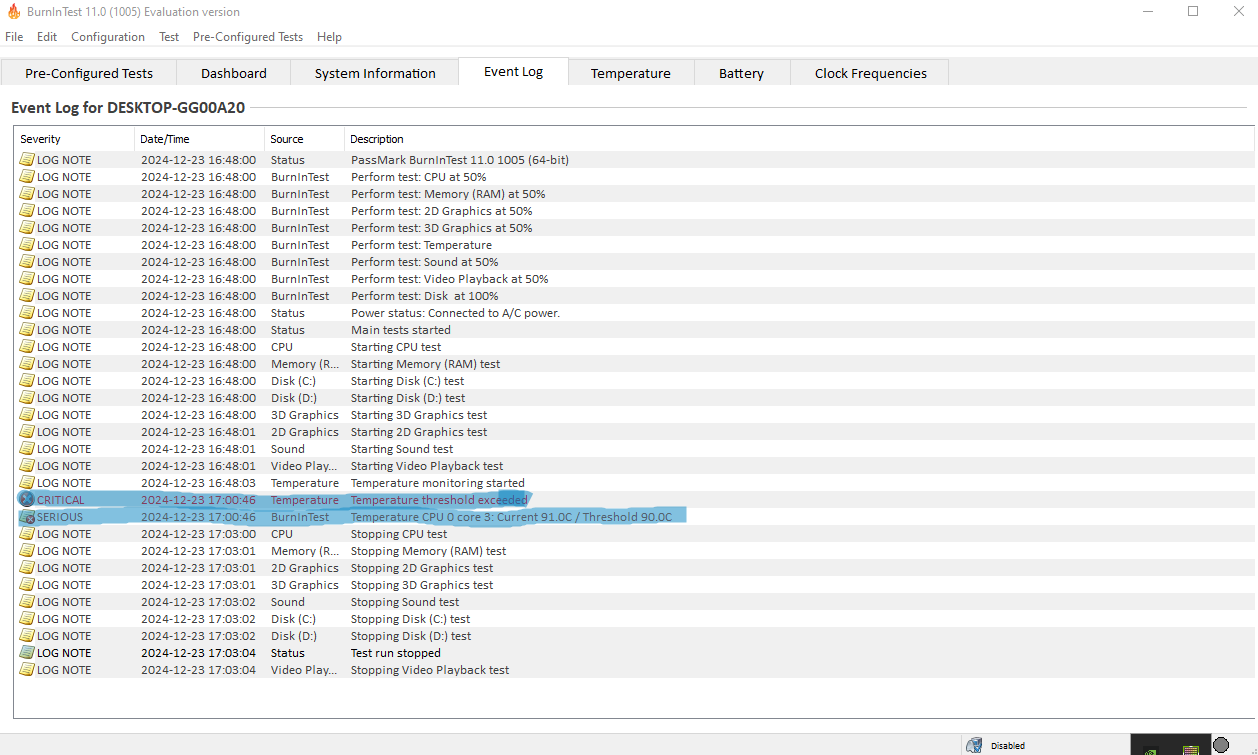This screenshot has width=1258, height=755.
Task: Switch to the Temperature tab
Action: (630, 73)
